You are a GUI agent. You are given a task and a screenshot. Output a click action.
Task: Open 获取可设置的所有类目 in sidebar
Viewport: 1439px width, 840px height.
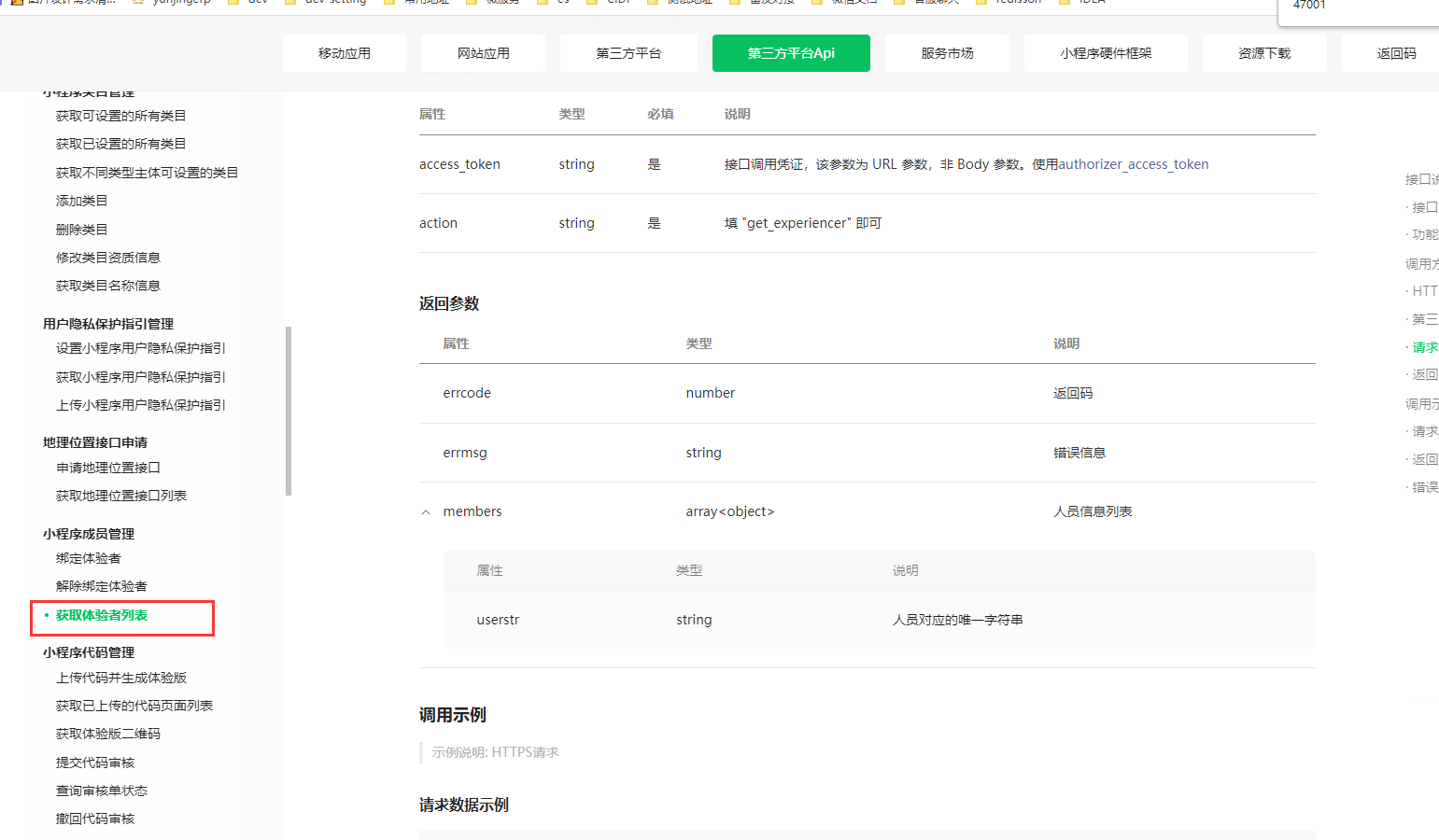[x=121, y=116]
